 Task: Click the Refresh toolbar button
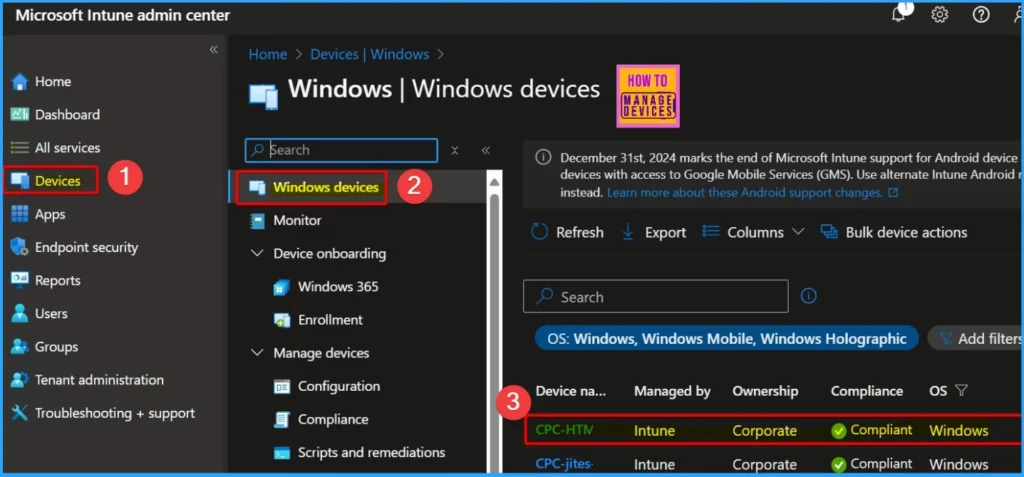[x=567, y=233]
